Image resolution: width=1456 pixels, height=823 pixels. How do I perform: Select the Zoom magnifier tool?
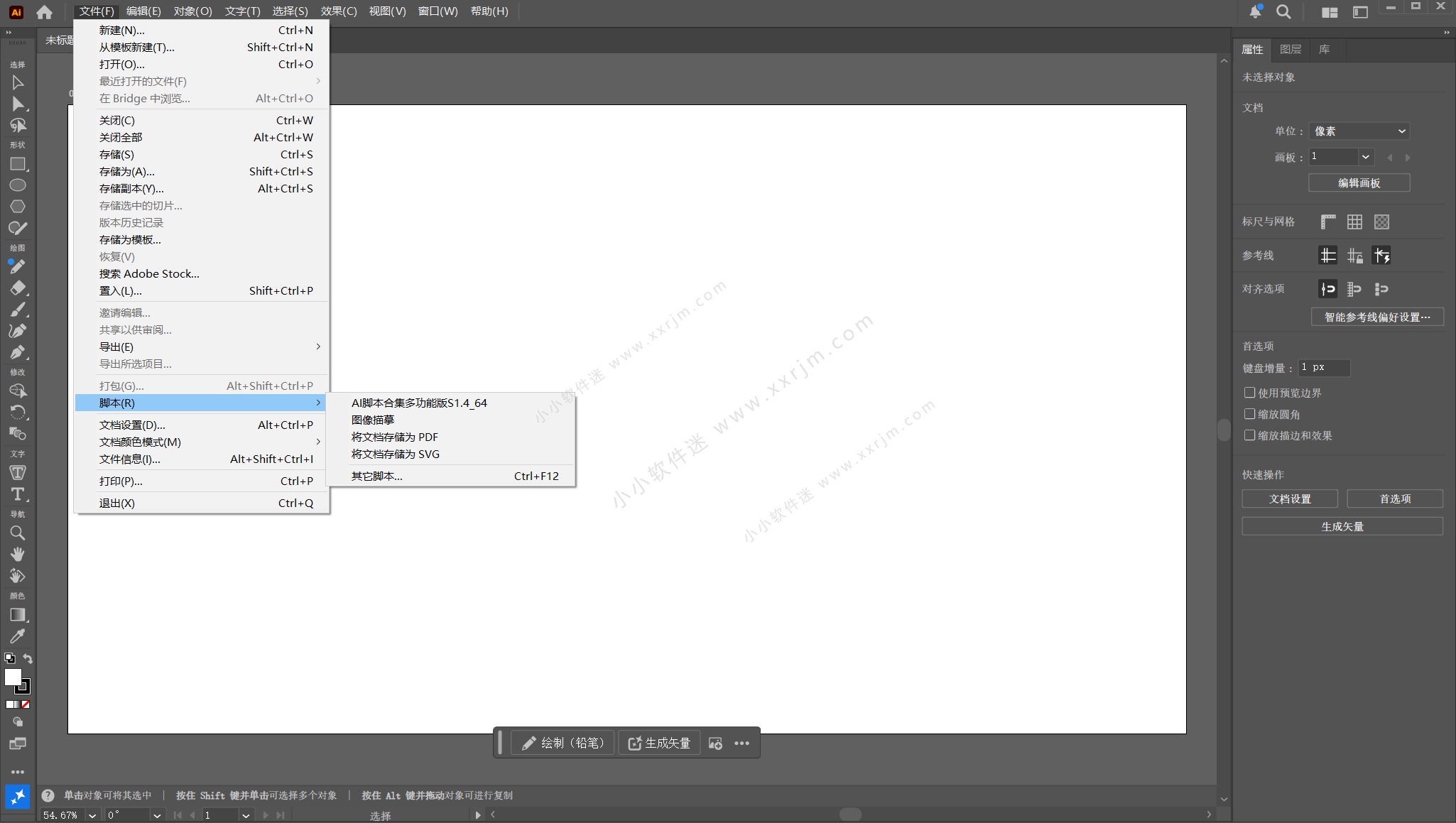[x=18, y=533]
